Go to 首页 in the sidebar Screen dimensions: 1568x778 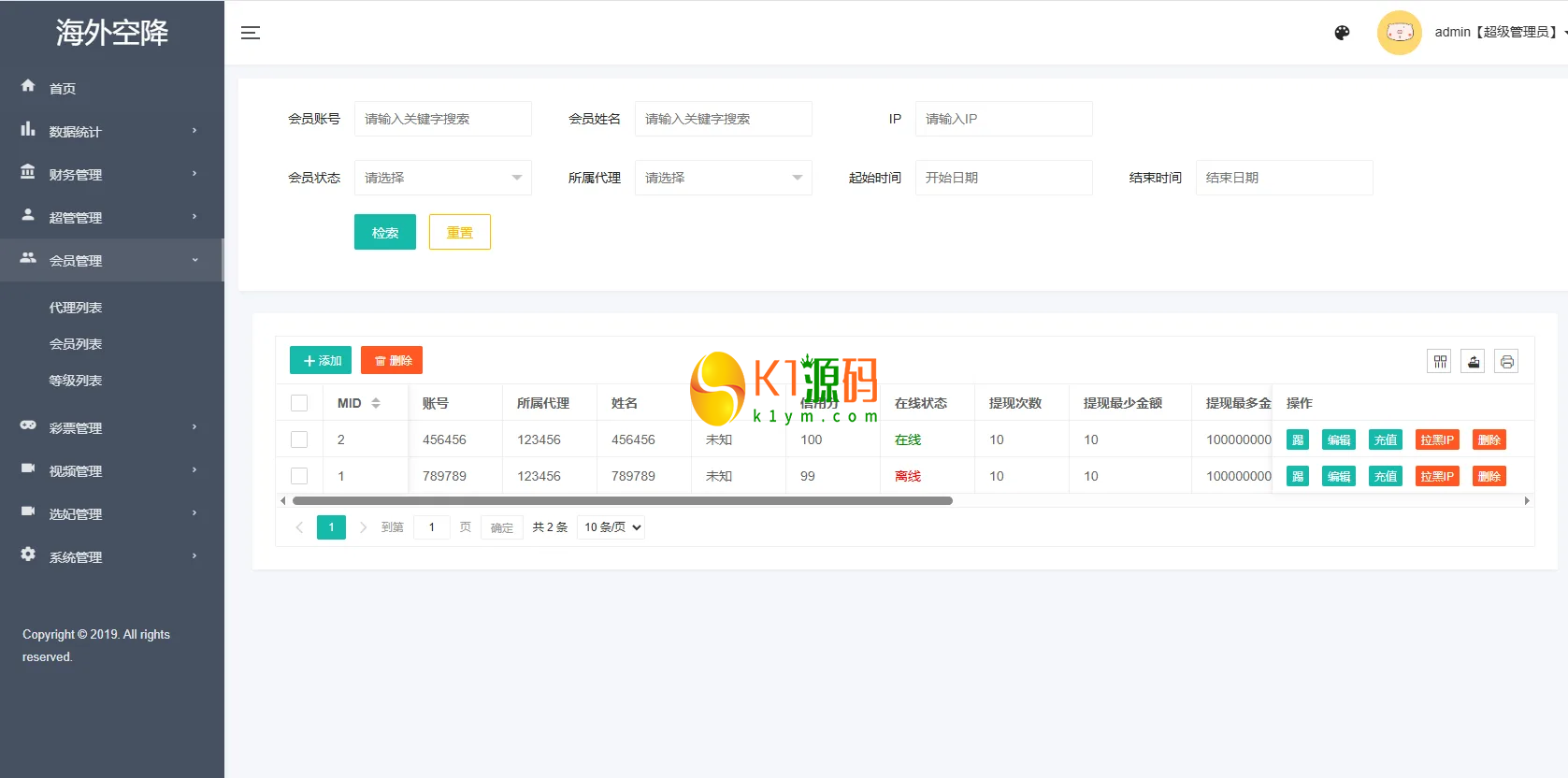[x=63, y=89]
